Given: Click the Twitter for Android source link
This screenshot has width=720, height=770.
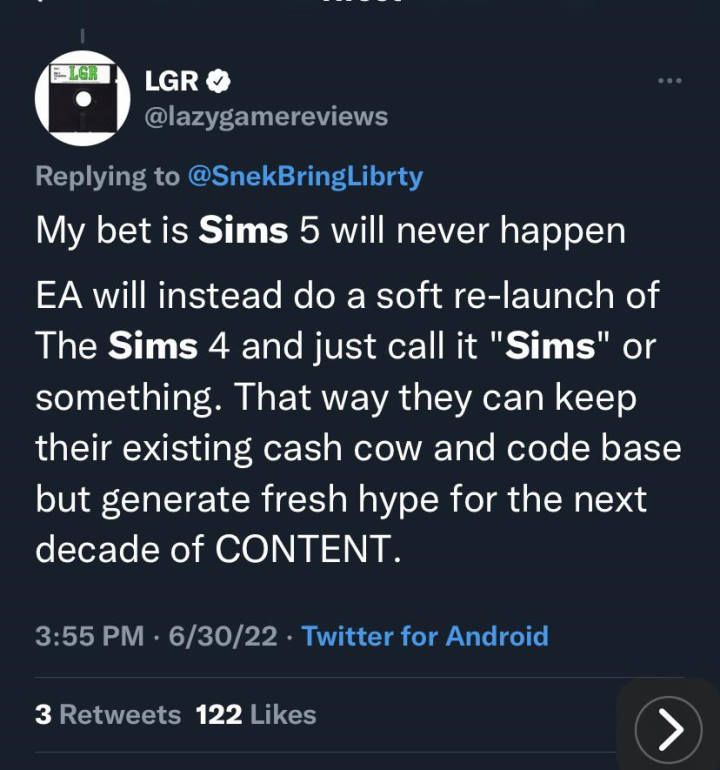Looking at the screenshot, I should coord(425,636).
